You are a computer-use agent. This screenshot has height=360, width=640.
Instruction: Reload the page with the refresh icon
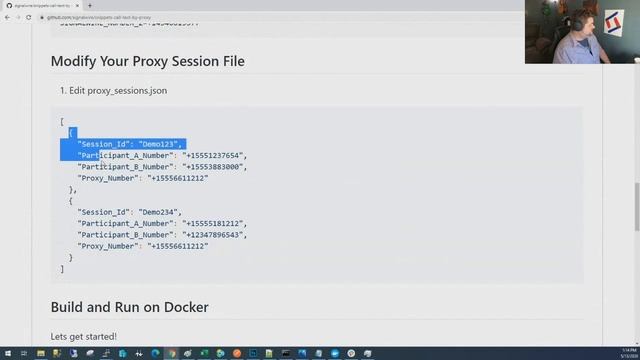(29, 18)
